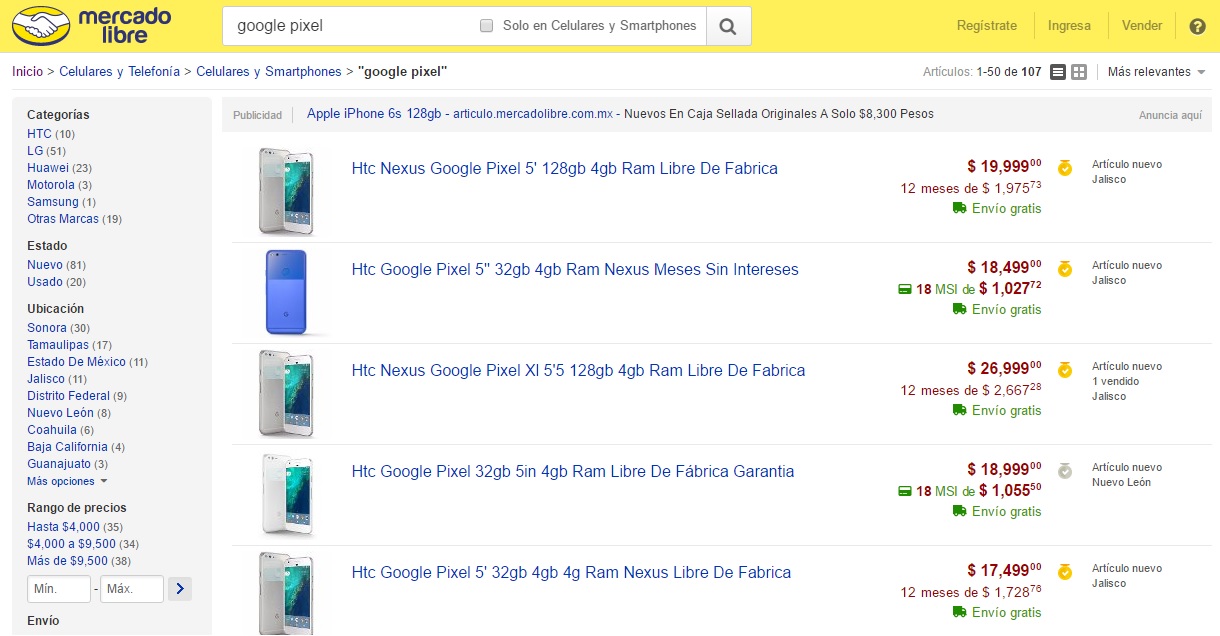Open Htc Google Pixel 5'' 32gb Meses listing
This screenshot has width=1220, height=636.
pyautogui.click(x=575, y=269)
